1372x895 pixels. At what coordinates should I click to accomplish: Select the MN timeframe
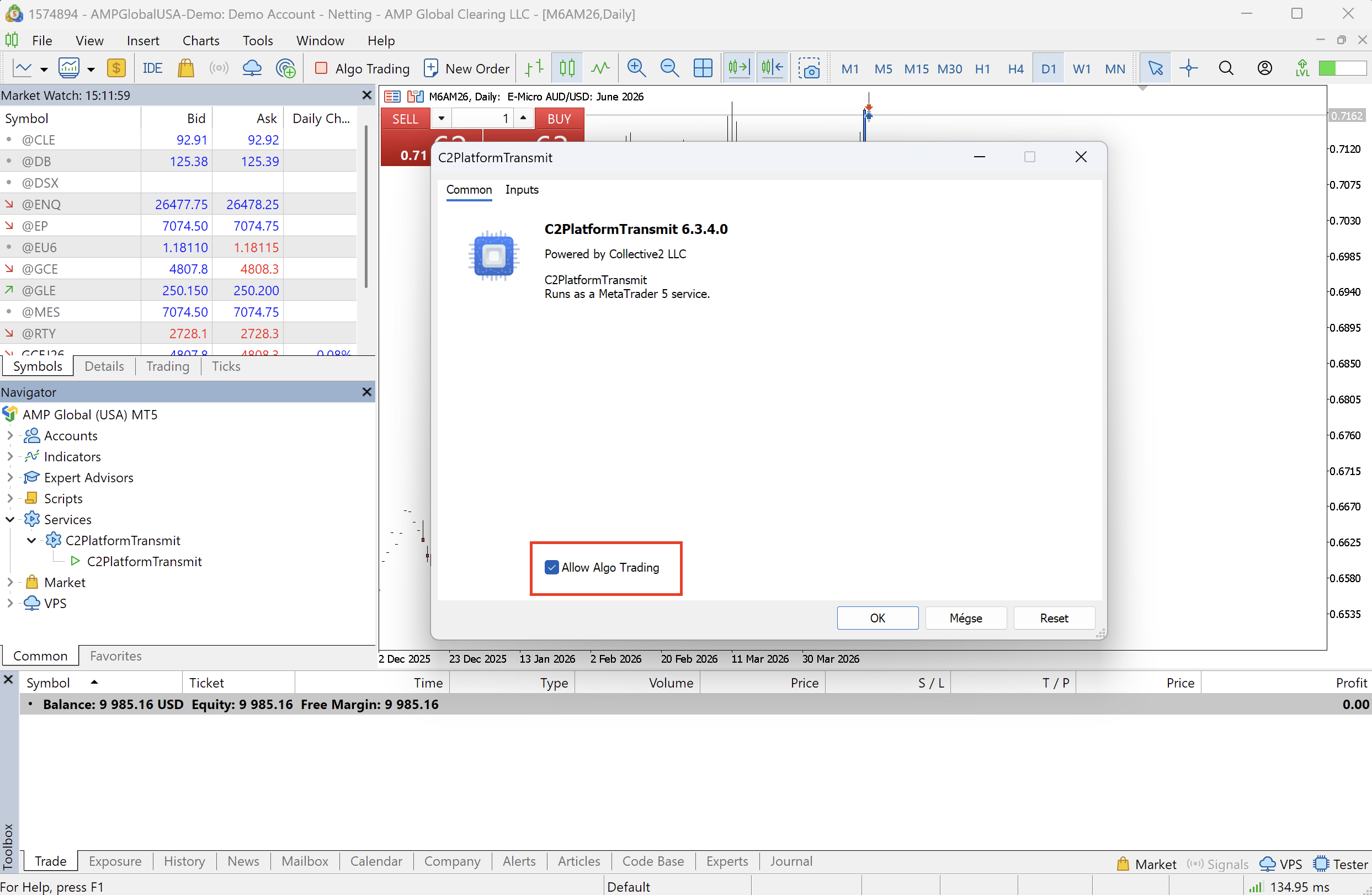click(x=1115, y=69)
